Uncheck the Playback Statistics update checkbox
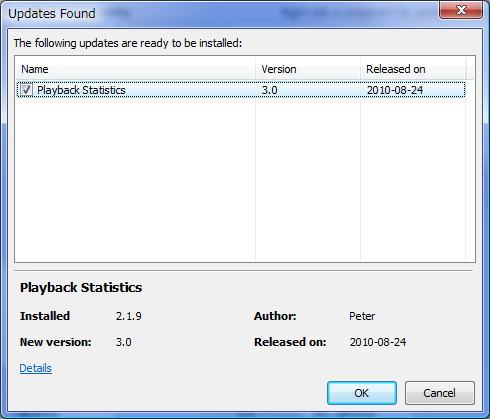 pyautogui.click(x=26, y=90)
